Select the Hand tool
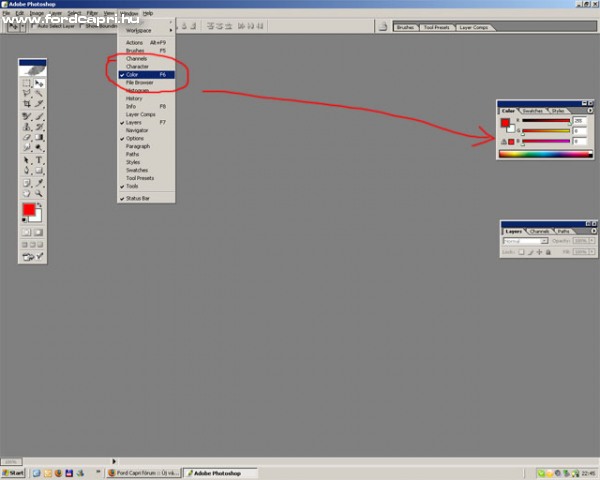Screen dimensions: 600x480 [27, 193]
